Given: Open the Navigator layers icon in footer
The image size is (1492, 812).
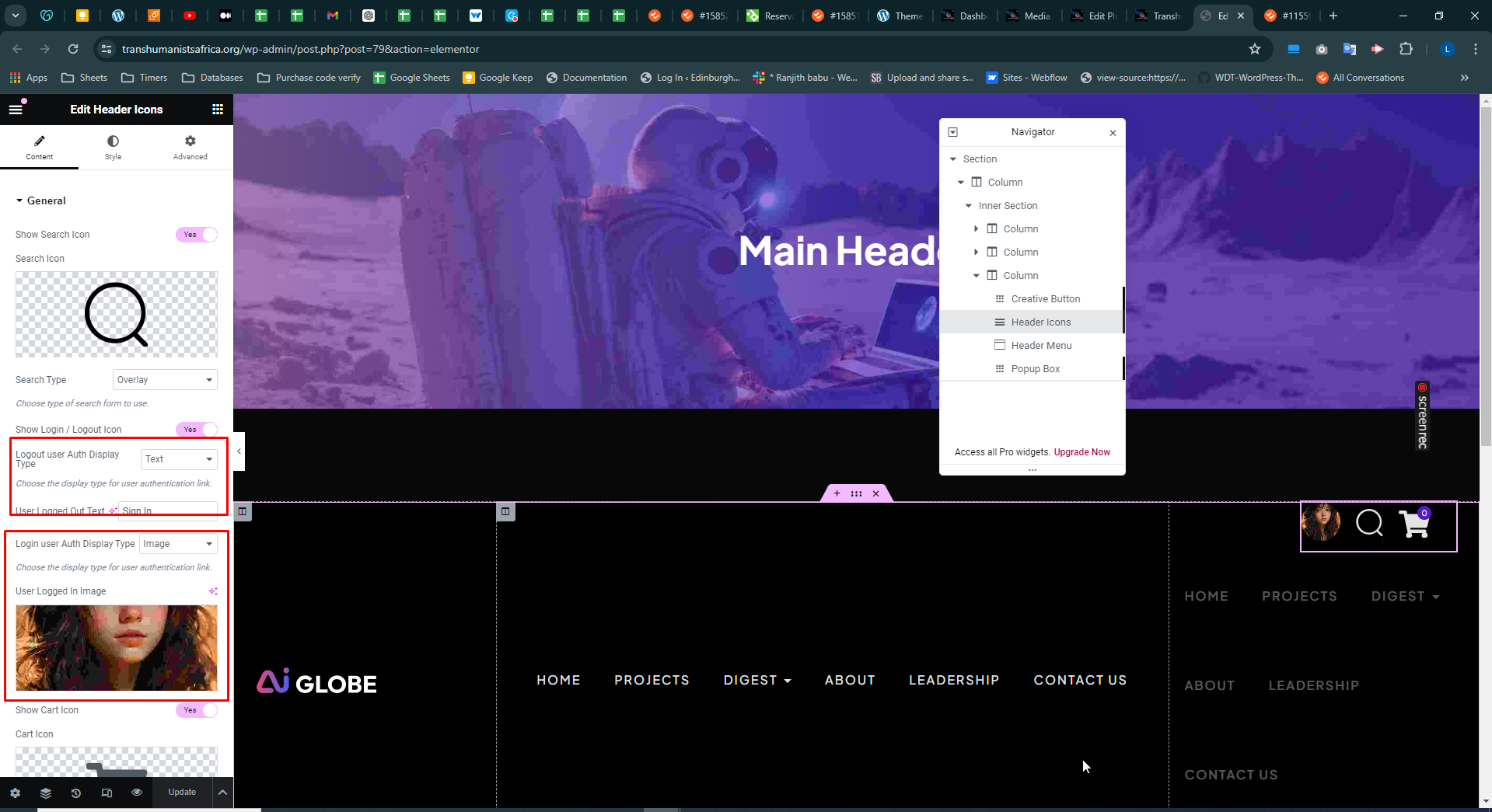Looking at the screenshot, I should point(46,793).
